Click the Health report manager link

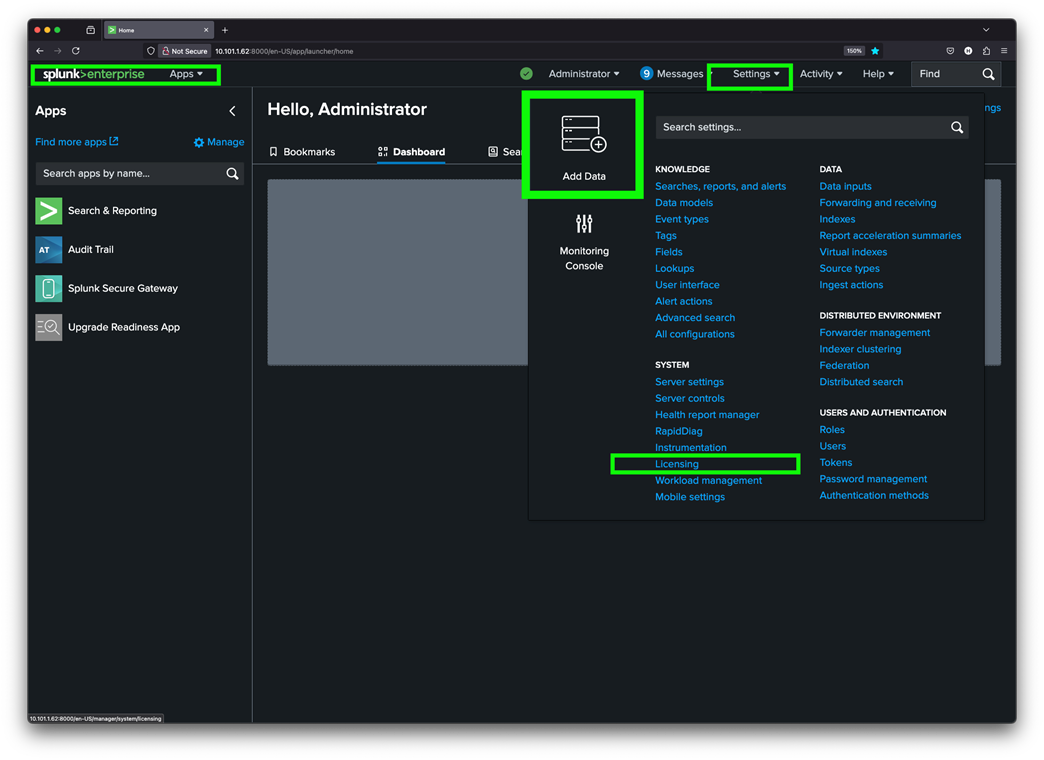707,414
